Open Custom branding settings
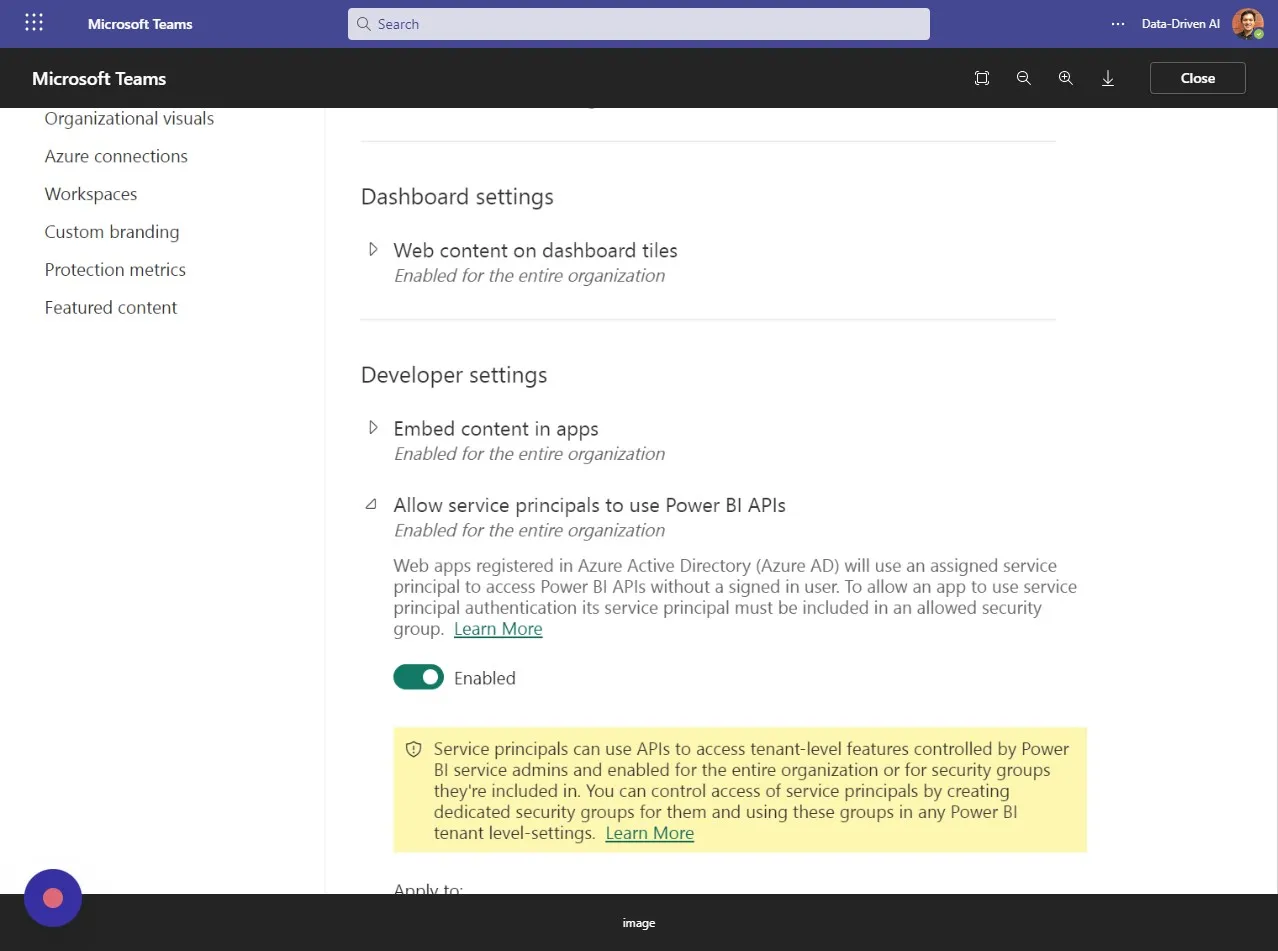 point(112,232)
